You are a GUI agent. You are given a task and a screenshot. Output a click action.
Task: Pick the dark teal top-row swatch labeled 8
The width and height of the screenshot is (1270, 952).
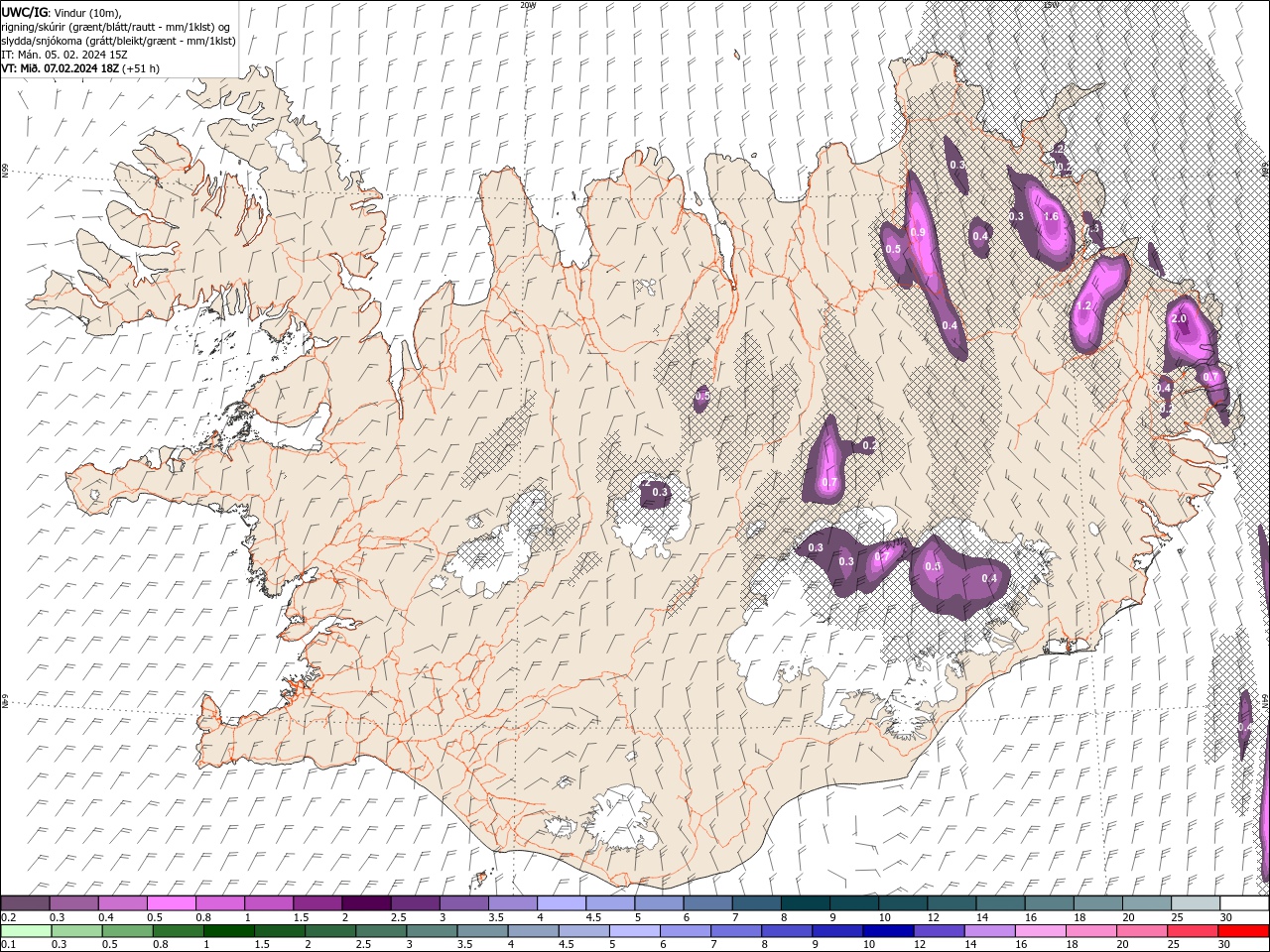[805, 903]
